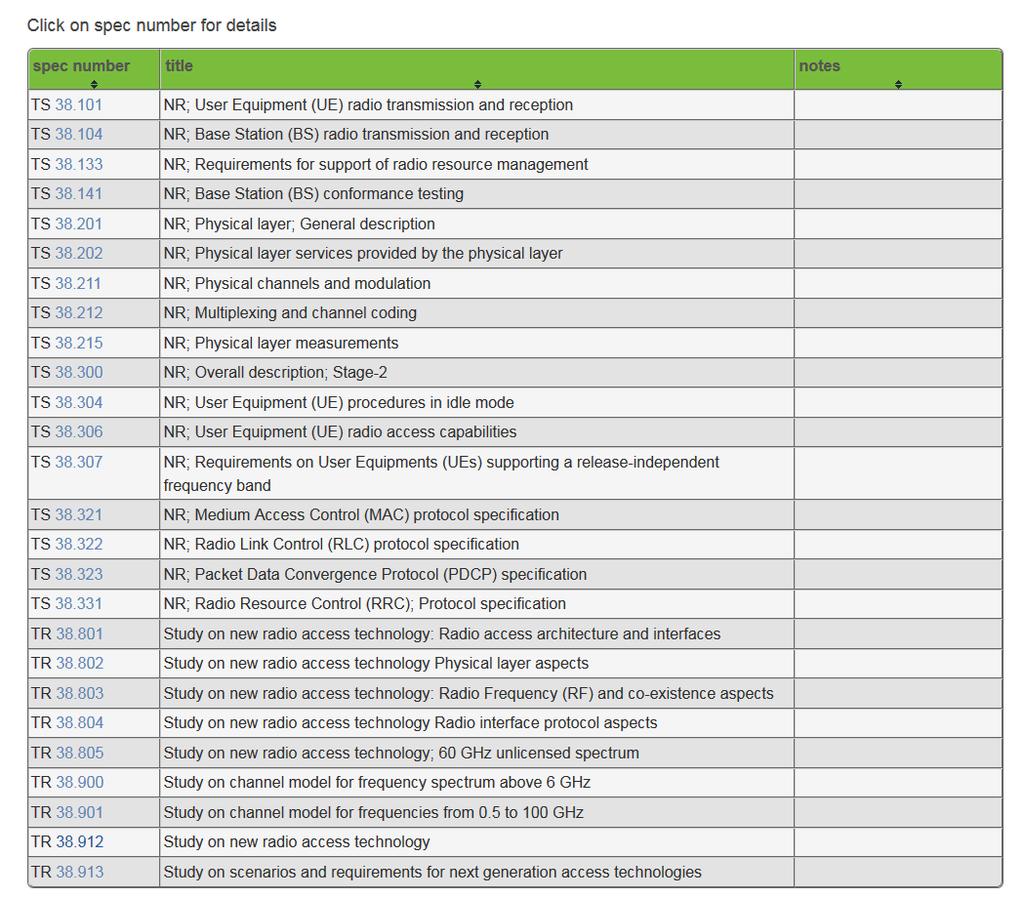Open report link 38.900

pos(80,782)
